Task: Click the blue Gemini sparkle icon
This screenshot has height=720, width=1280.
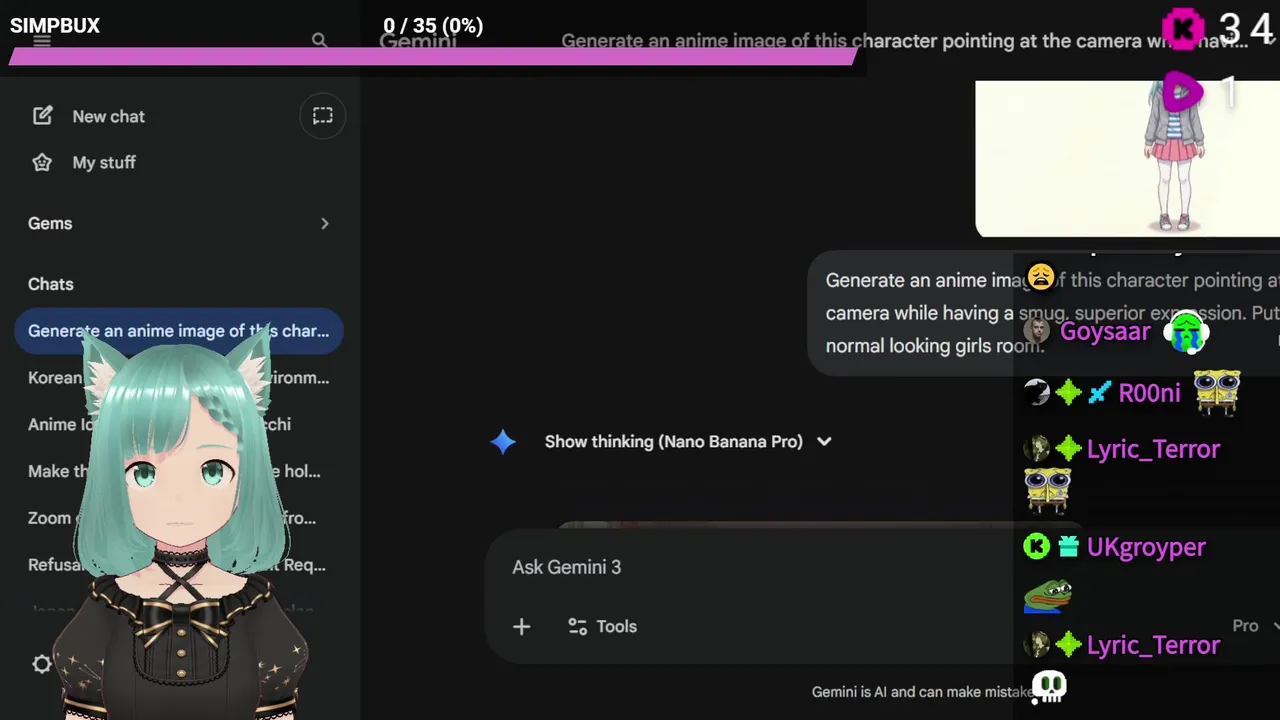Action: (x=503, y=441)
